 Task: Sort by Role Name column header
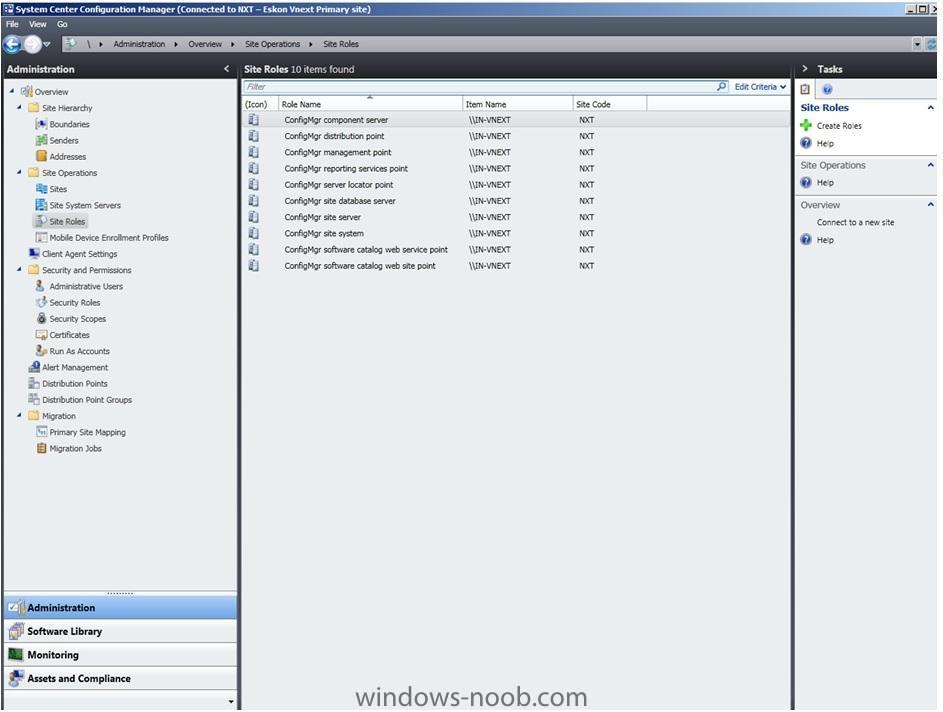(370, 104)
